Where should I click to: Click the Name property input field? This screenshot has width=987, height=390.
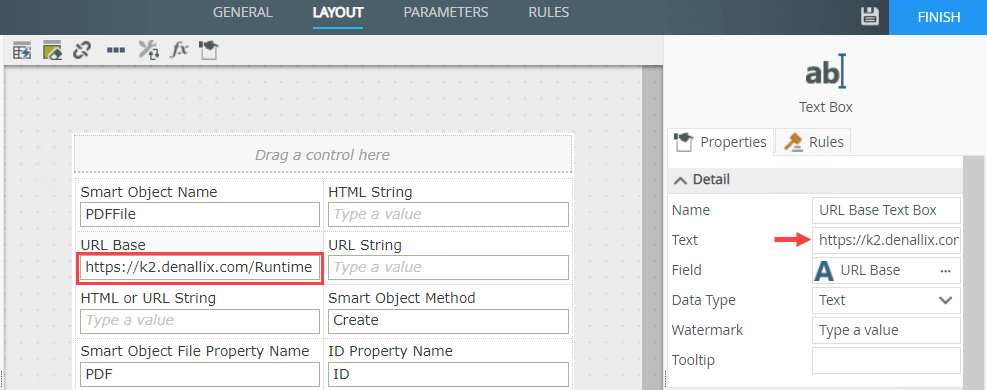[x=886, y=210]
